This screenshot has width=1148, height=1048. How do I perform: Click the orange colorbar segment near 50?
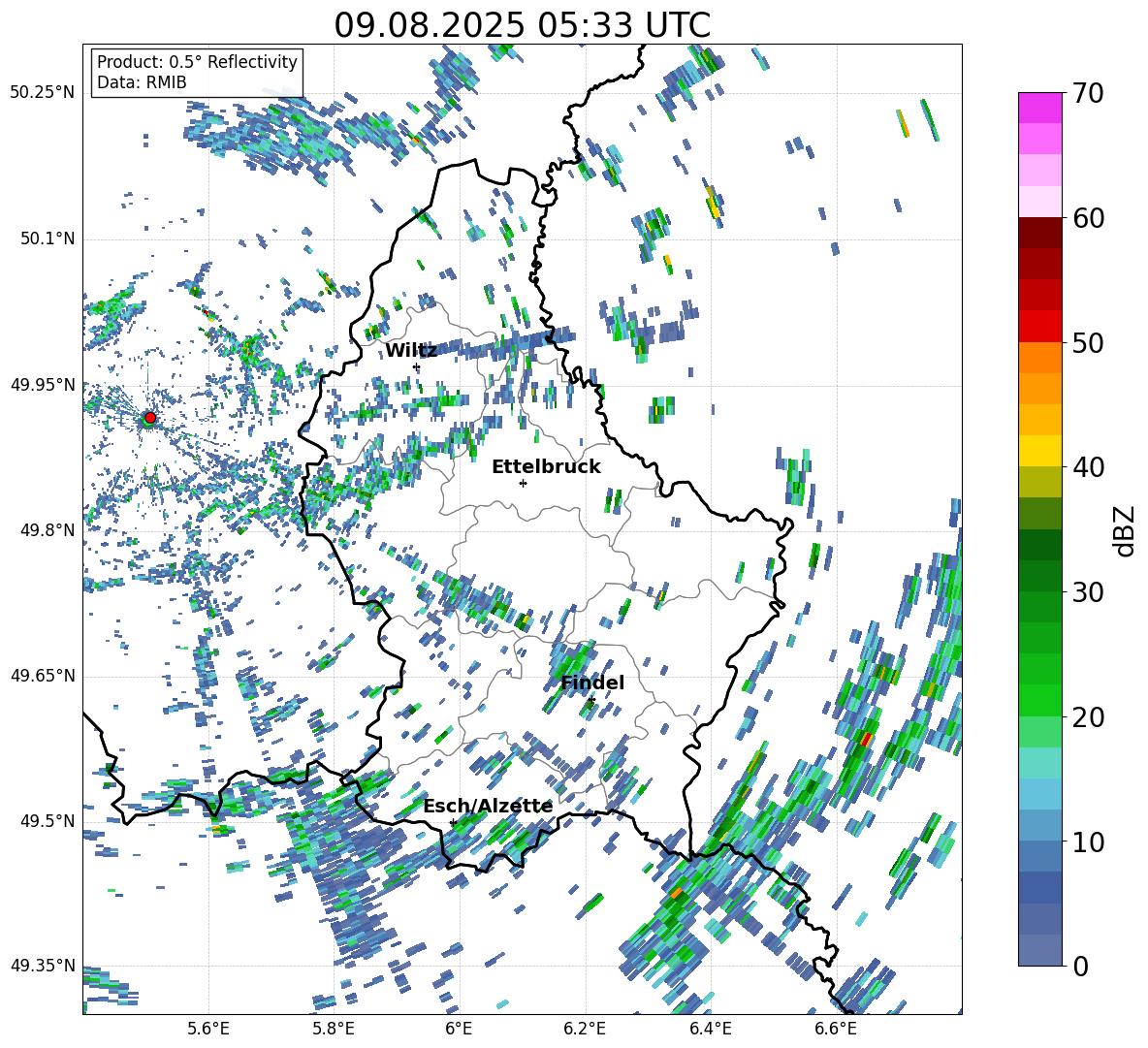[1039, 358]
